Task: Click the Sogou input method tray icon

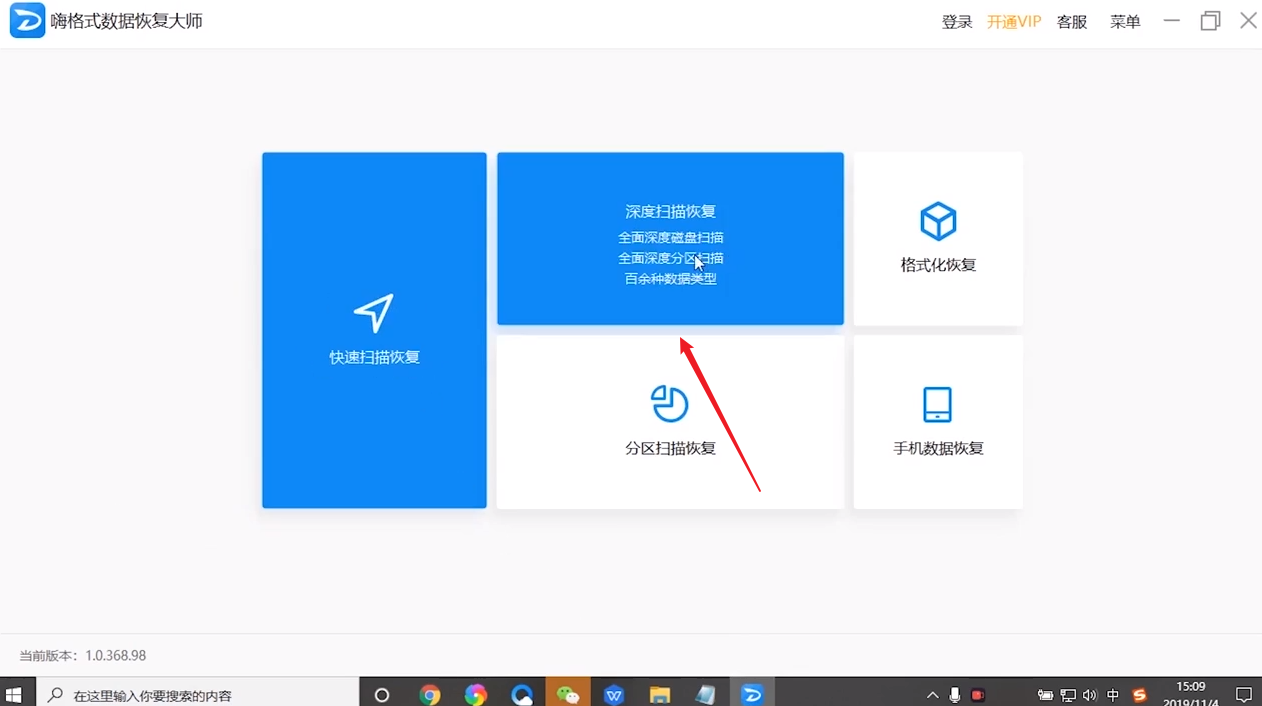Action: click(x=1139, y=695)
